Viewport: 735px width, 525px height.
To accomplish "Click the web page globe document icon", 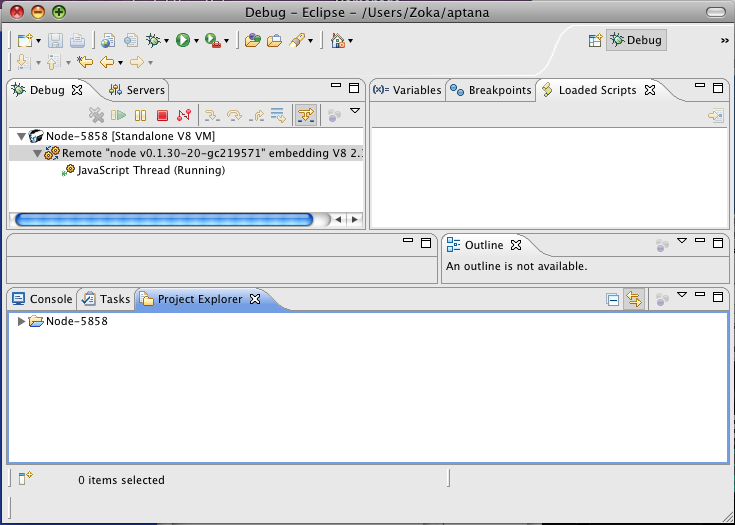I will (x=108, y=41).
